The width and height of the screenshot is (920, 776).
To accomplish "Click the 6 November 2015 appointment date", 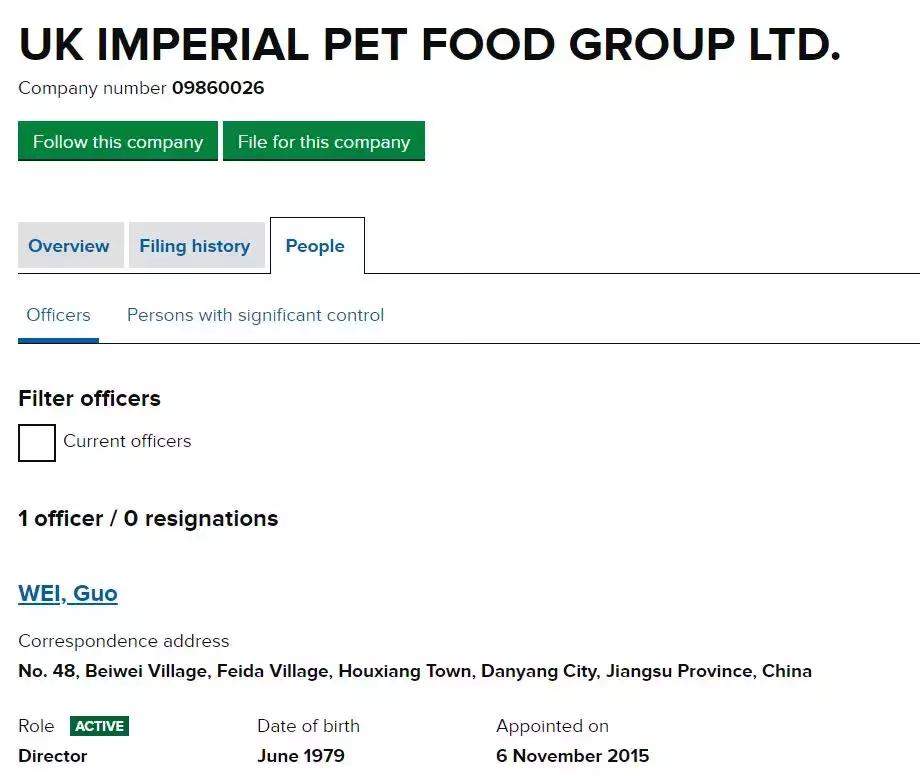I will pyautogui.click(x=572, y=756).
